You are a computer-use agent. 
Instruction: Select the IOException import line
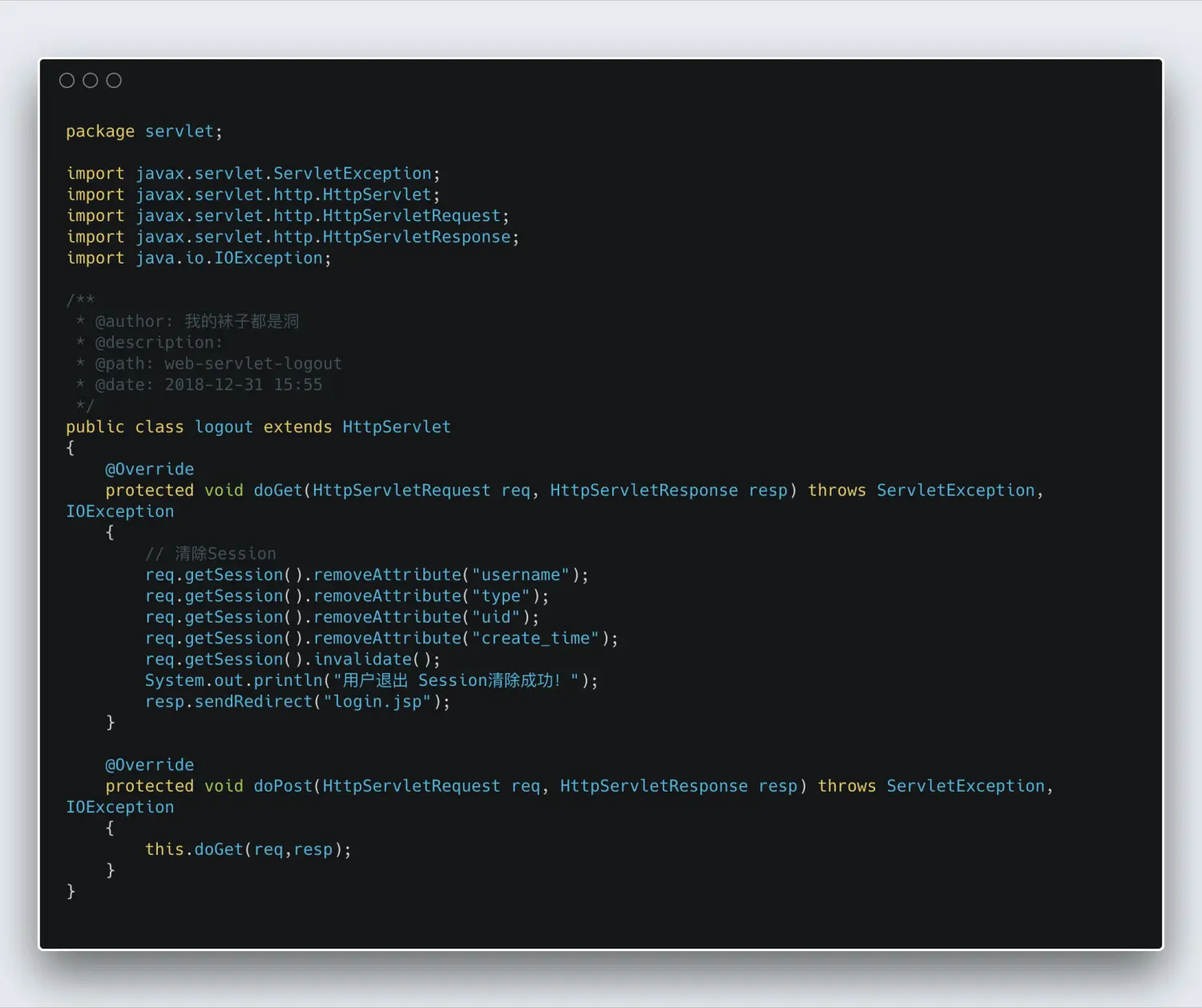click(198, 257)
